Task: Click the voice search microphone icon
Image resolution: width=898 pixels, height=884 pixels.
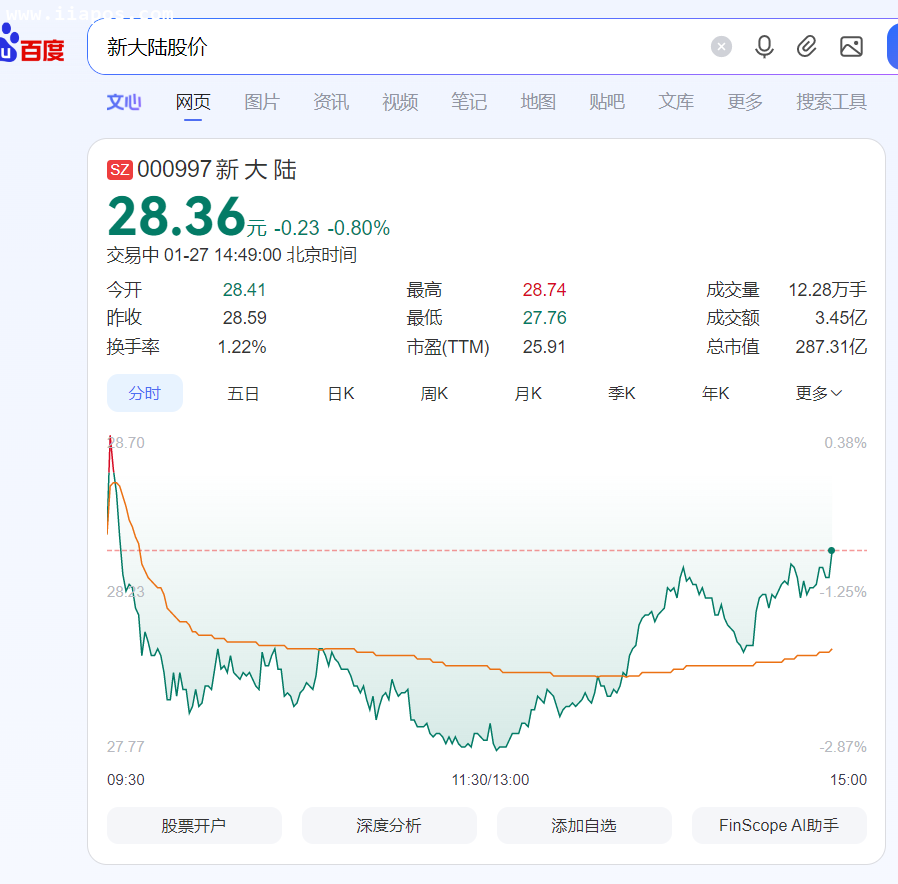Action: coord(764,46)
